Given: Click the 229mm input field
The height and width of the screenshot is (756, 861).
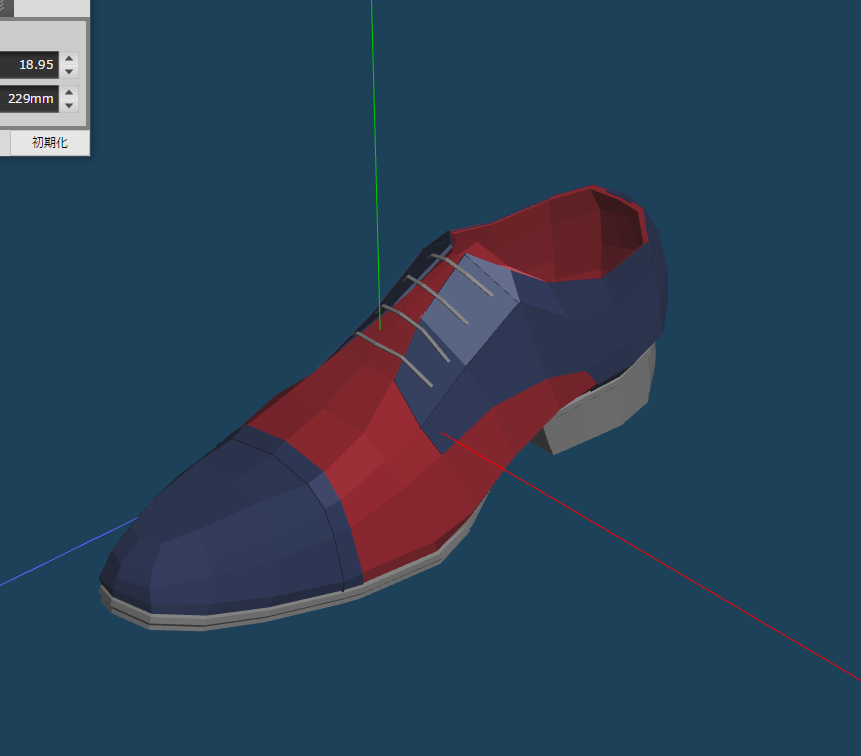Looking at the screenshot, I should pyautogui.click(x=29, y=99).
